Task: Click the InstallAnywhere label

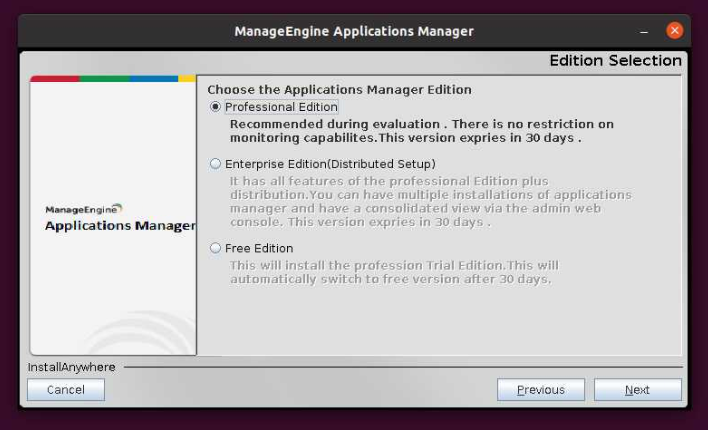Action: tap(71, 367)
